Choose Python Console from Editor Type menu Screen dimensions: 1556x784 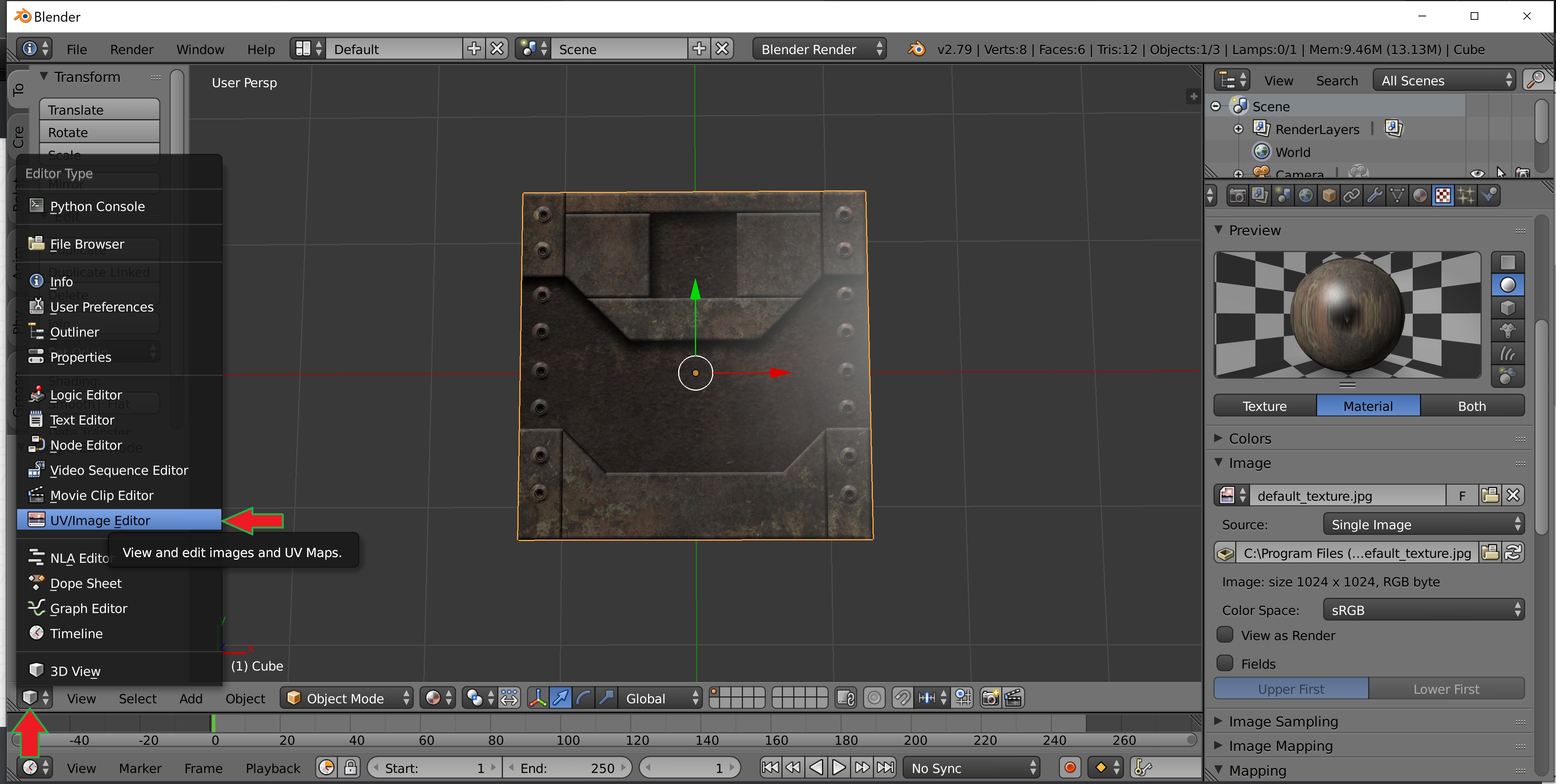click(x=119, y=206)
